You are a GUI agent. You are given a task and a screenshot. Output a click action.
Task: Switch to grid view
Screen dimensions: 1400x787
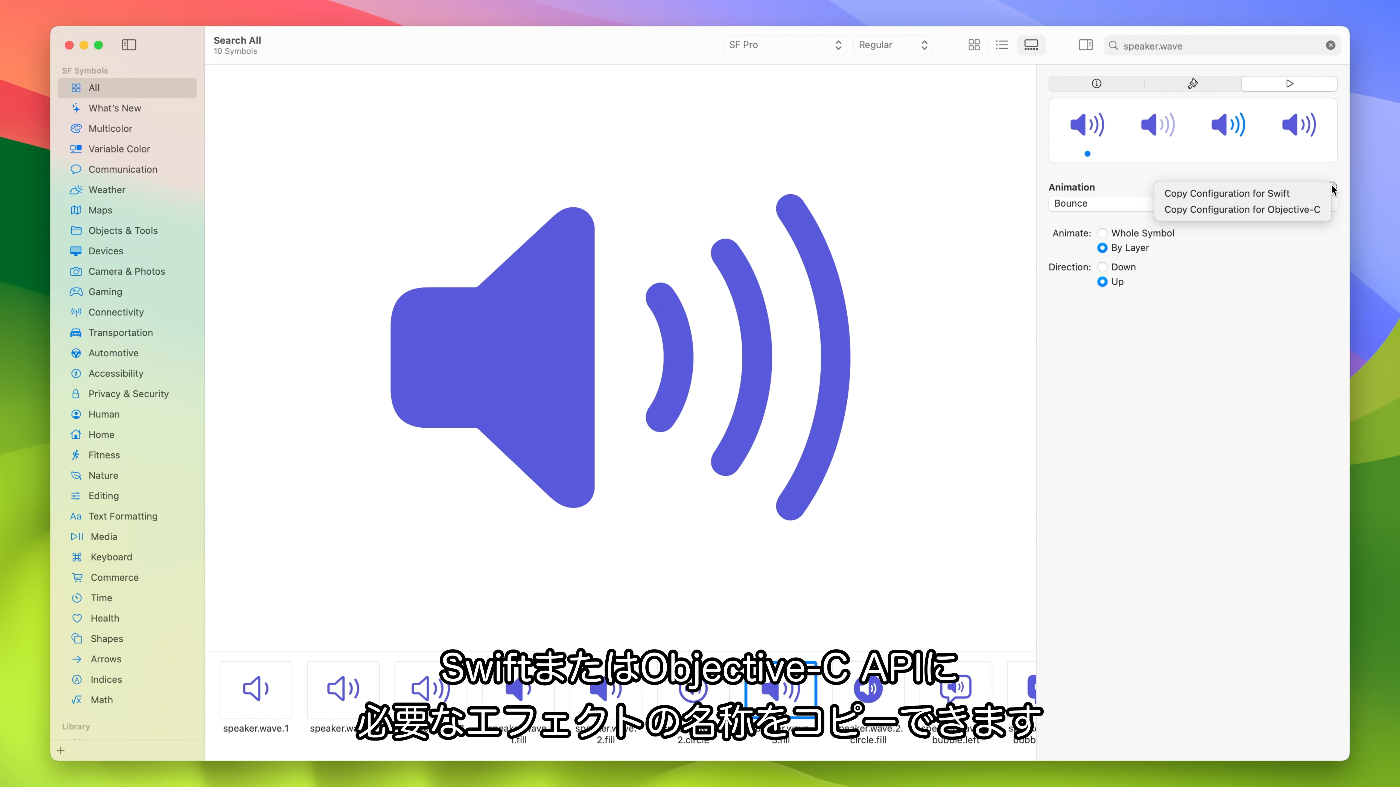click(974, 45)
